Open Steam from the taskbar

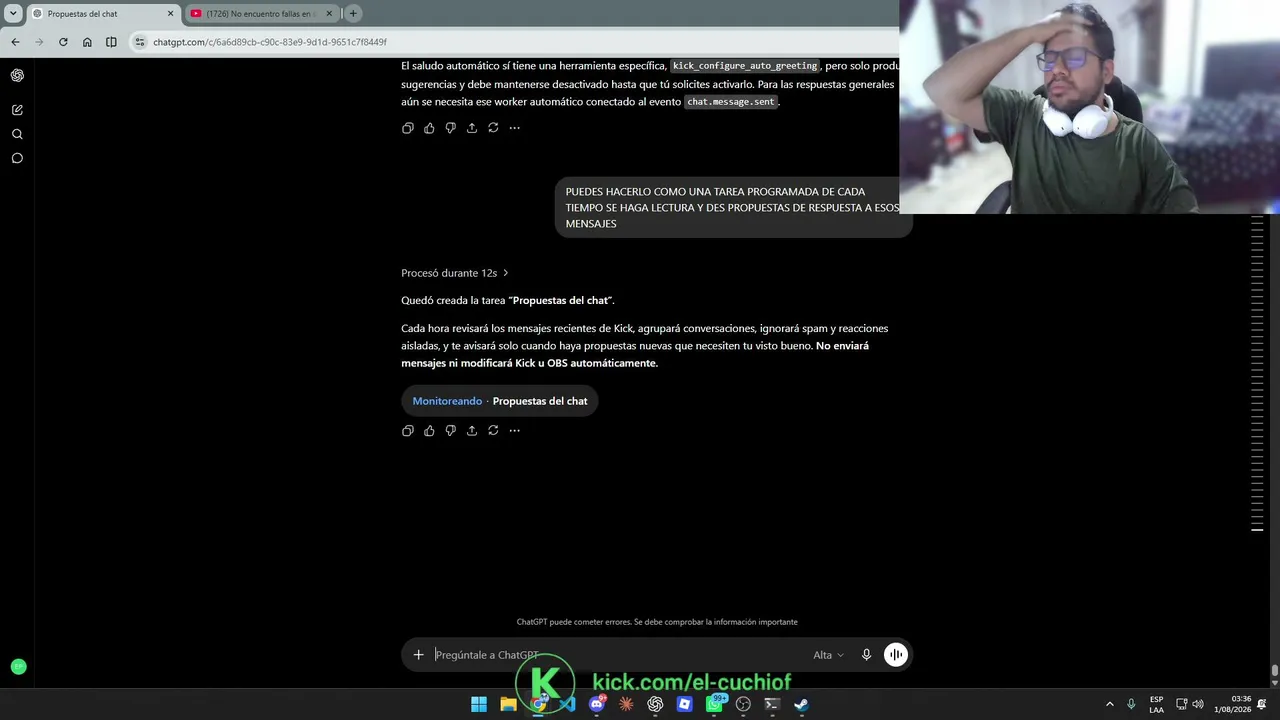(801, 704)
